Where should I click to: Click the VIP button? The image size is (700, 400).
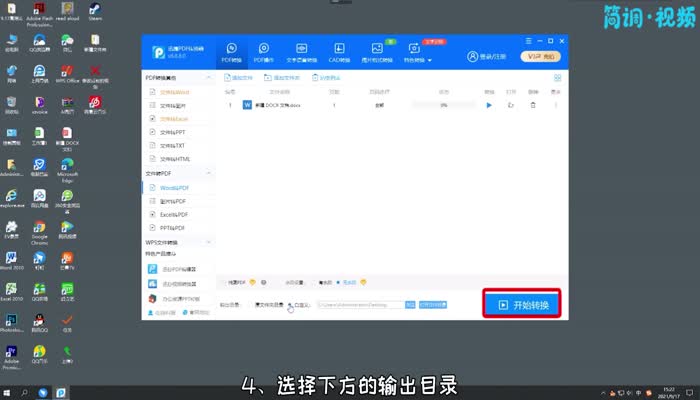tap(541, 56)
